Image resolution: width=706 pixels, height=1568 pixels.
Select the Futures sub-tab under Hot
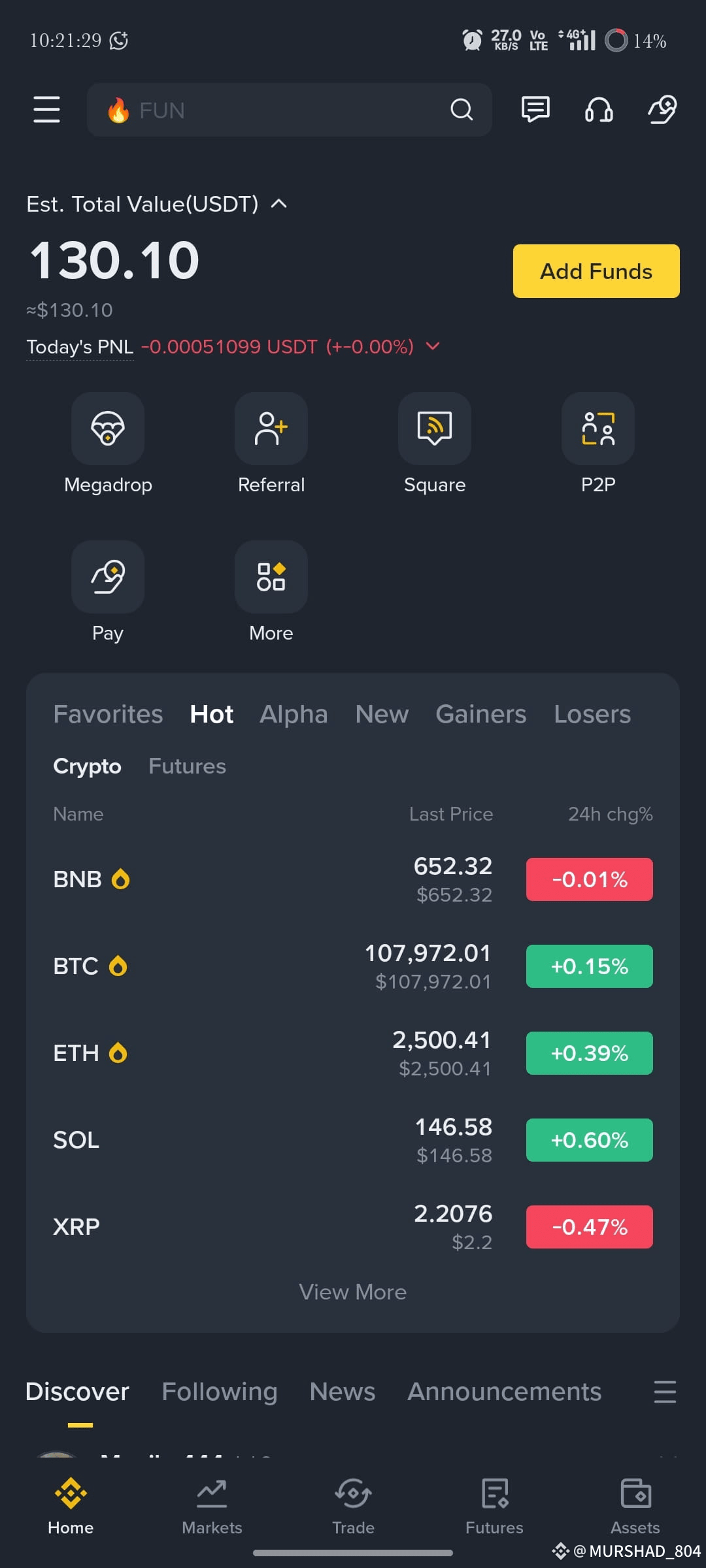[x=187, y=766]
